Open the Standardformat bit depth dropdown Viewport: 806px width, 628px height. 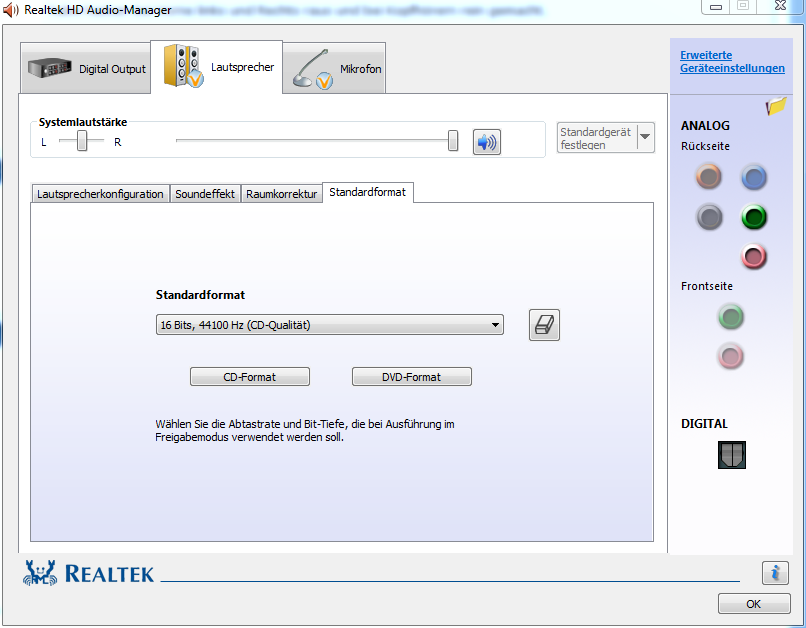pos(329,325)
